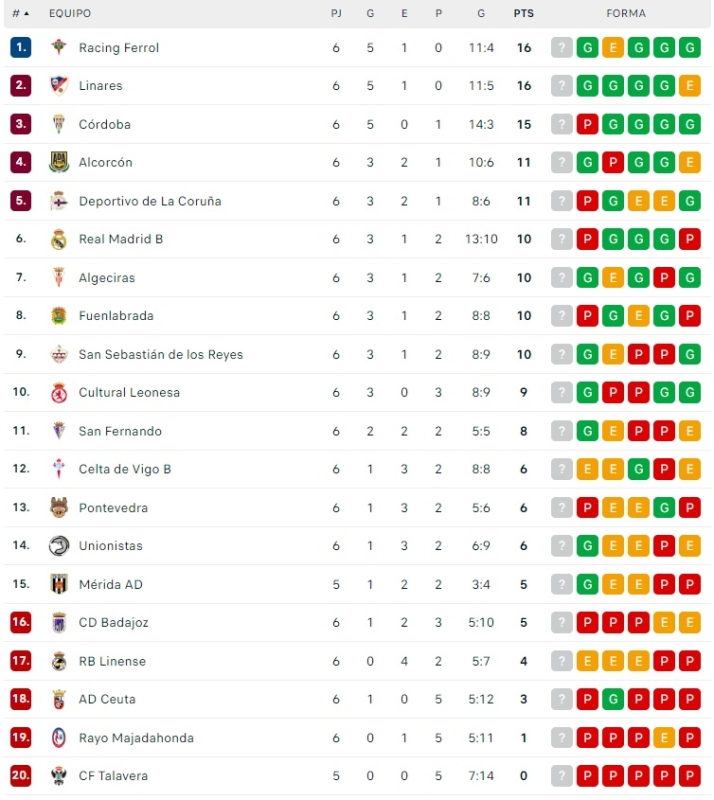Click the Cultural Leonesa crest icon

[x=59, y=393]
